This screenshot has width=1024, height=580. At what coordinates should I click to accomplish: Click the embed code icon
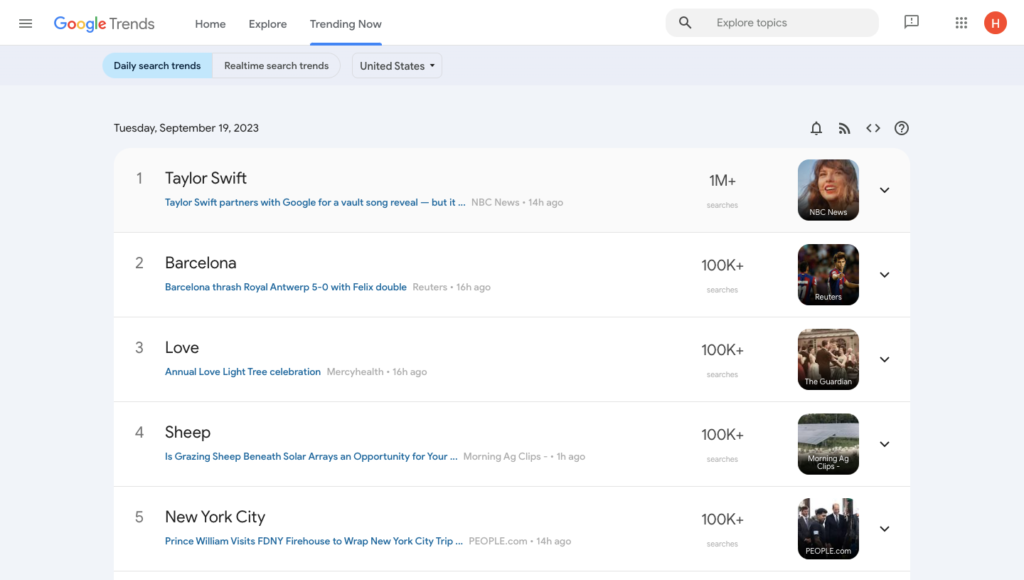pyautogui.click(x=873, y=128)
